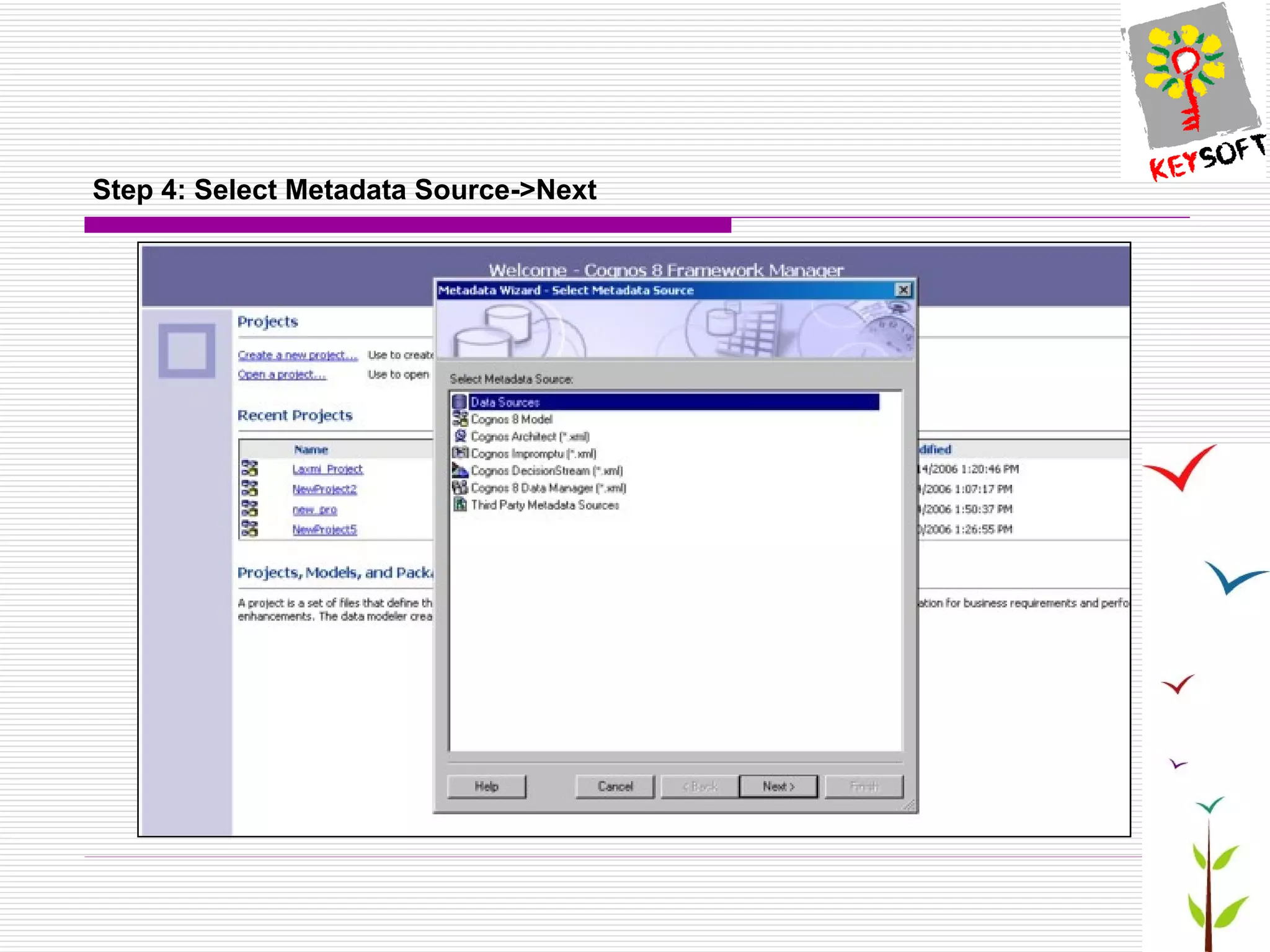Click the 1:26:55 PM modified date
This screenshot has width=1270, height=952.
click(x=966, y=529)
